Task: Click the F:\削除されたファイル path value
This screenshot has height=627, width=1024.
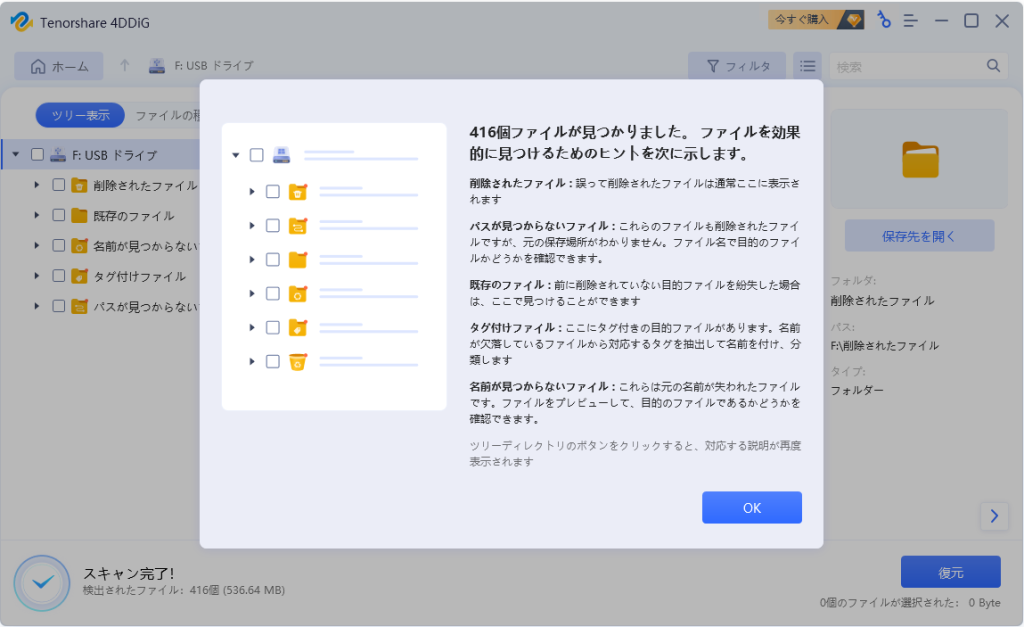Action: tap(885, 346)
